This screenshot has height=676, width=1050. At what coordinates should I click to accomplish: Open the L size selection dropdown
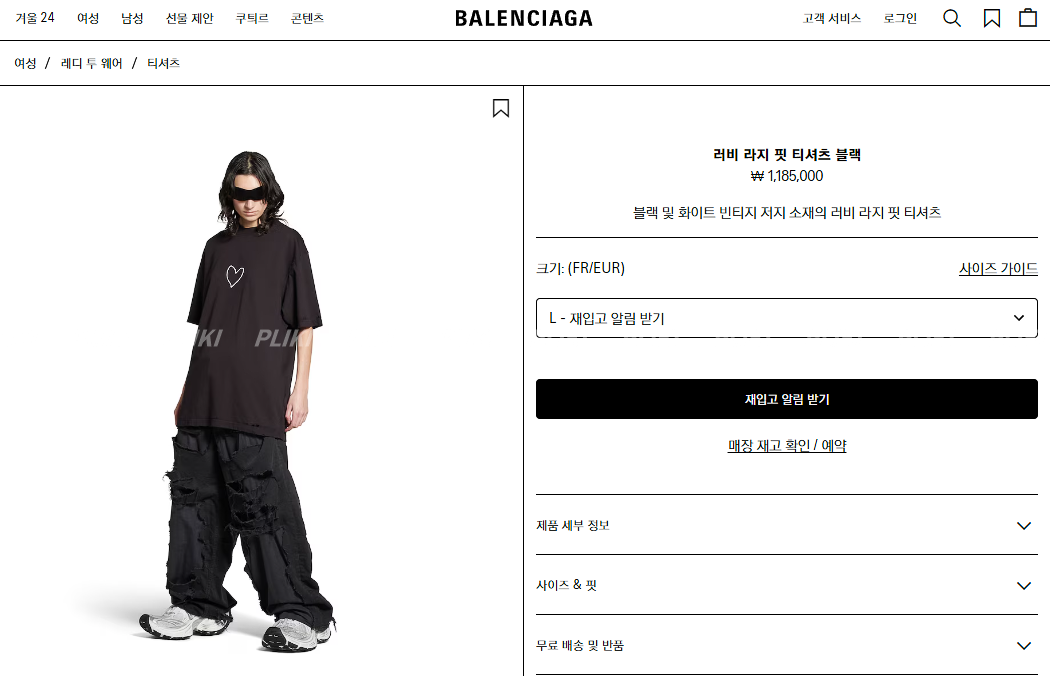787,318
